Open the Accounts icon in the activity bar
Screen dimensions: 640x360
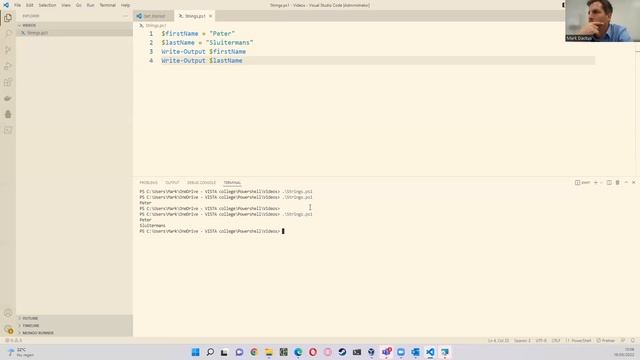(8, 313)
